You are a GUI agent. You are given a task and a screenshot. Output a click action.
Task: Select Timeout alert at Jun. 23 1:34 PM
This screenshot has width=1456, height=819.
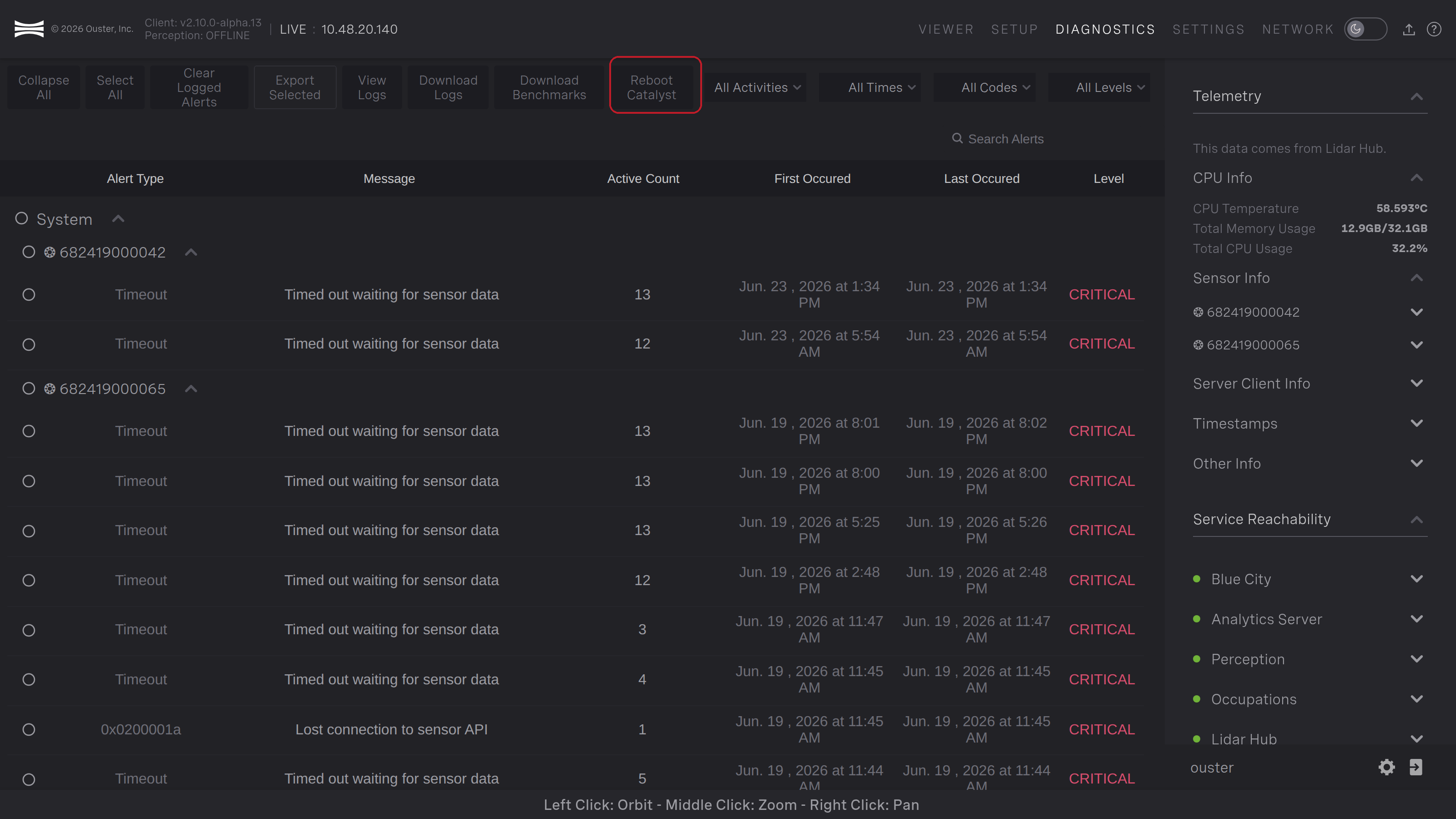point(29,295)
